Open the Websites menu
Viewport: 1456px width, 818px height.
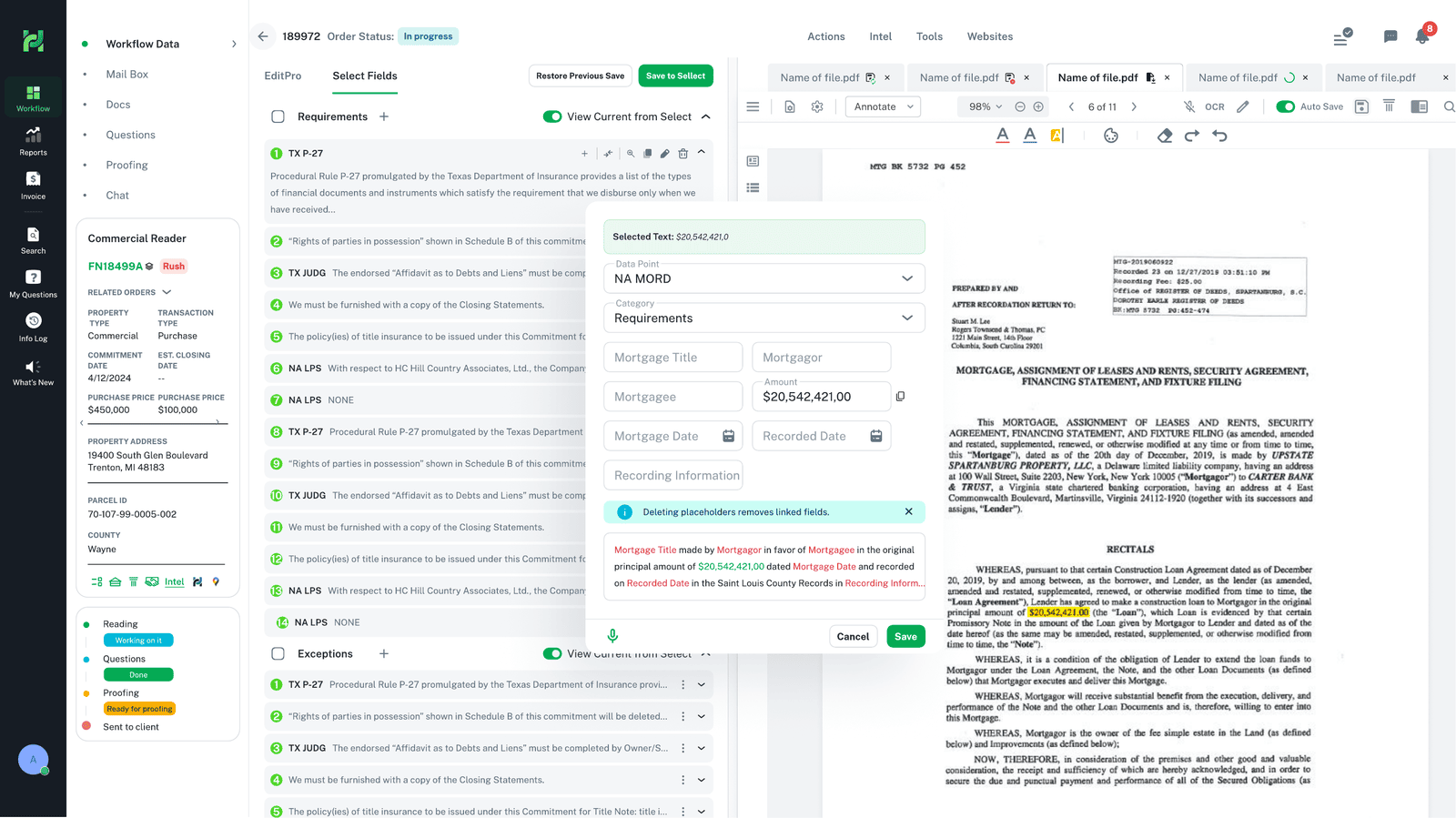(x=990, y=36)
